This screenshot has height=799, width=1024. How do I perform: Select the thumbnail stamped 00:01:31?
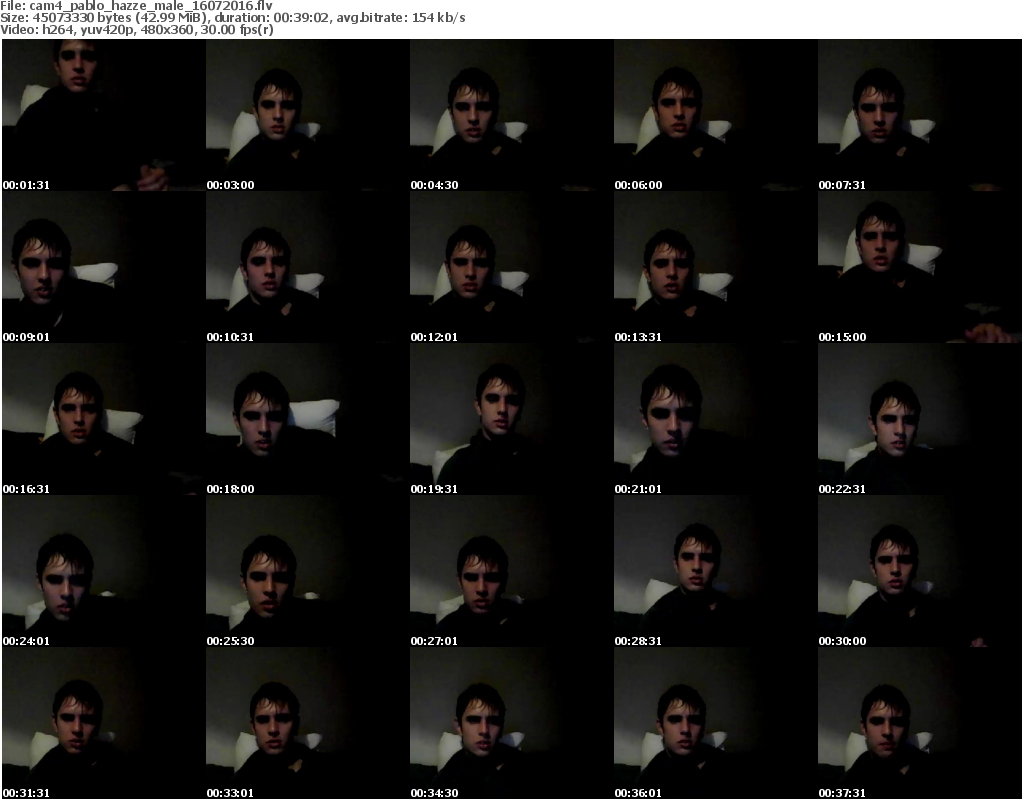click(x=104, y=115)
